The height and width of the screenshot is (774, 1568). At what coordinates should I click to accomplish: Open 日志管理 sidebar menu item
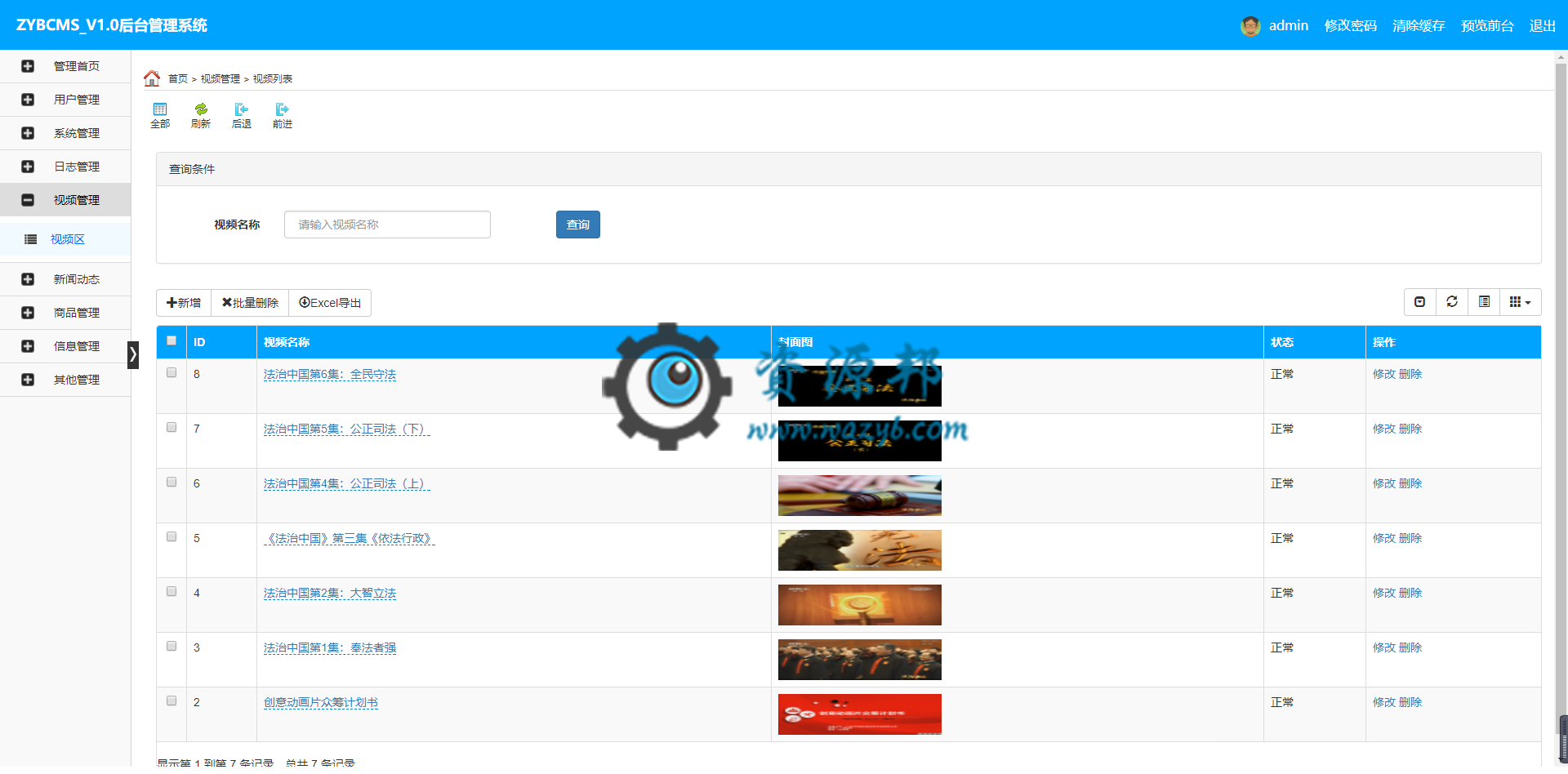(x=65, y=167)
